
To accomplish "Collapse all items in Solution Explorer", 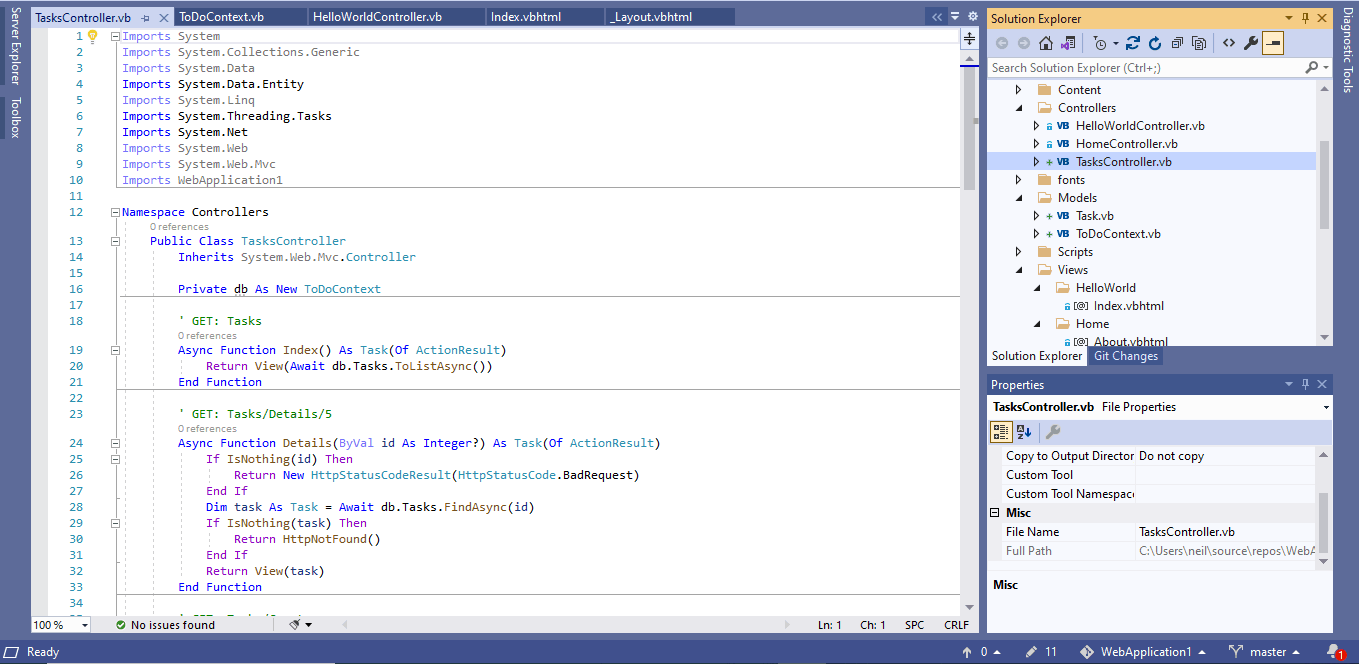I will [1177, 42].
